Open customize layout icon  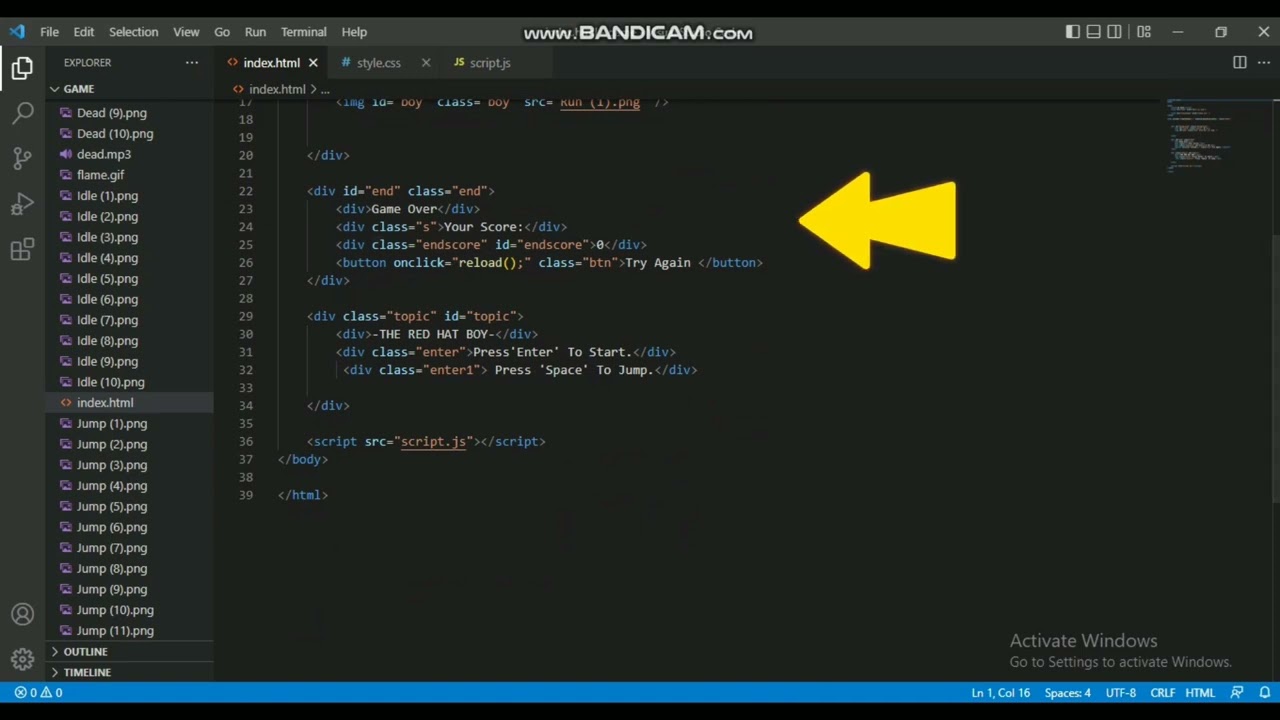(x=1143, y=31)
